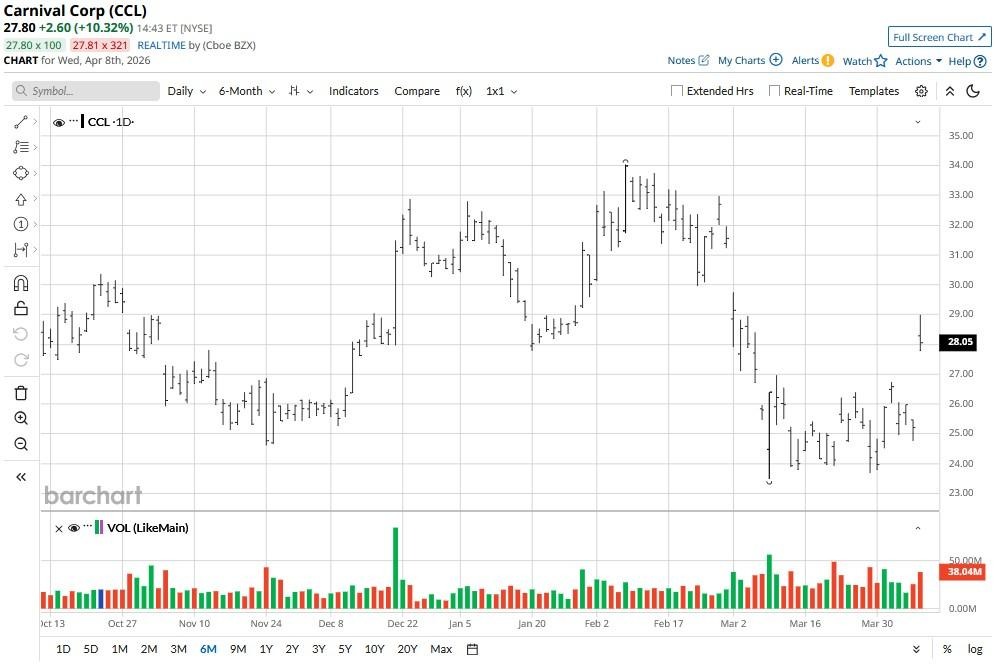Open the Help link

[x=968, y=62]
